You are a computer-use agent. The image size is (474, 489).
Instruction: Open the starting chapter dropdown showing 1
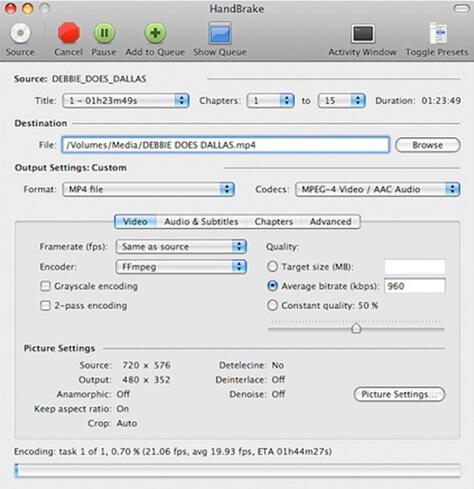click(270, 101)
